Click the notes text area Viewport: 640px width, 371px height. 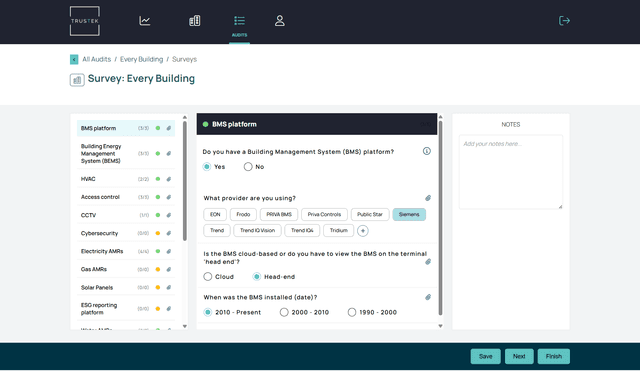click(511, 172)
